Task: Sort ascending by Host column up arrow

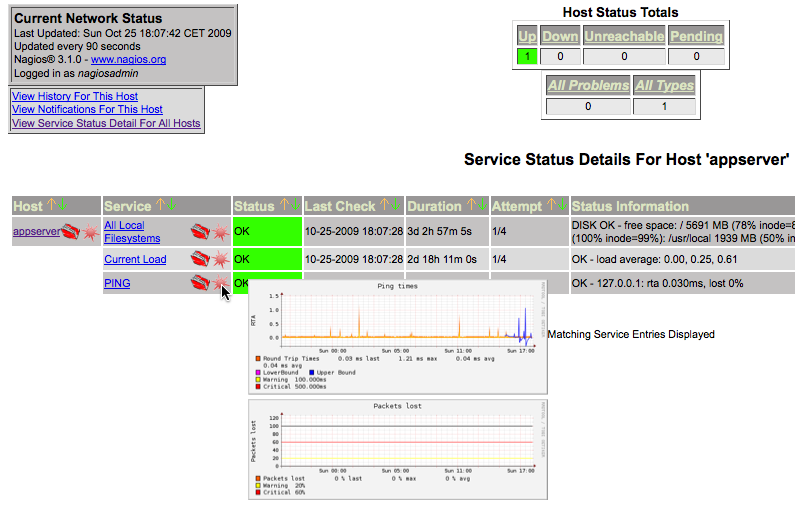Action: tap(52, 206)
